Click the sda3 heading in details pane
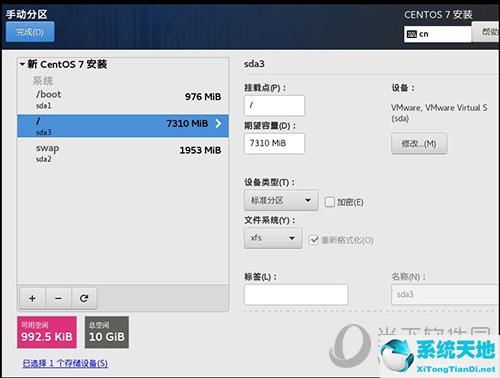 pos(254,64)
